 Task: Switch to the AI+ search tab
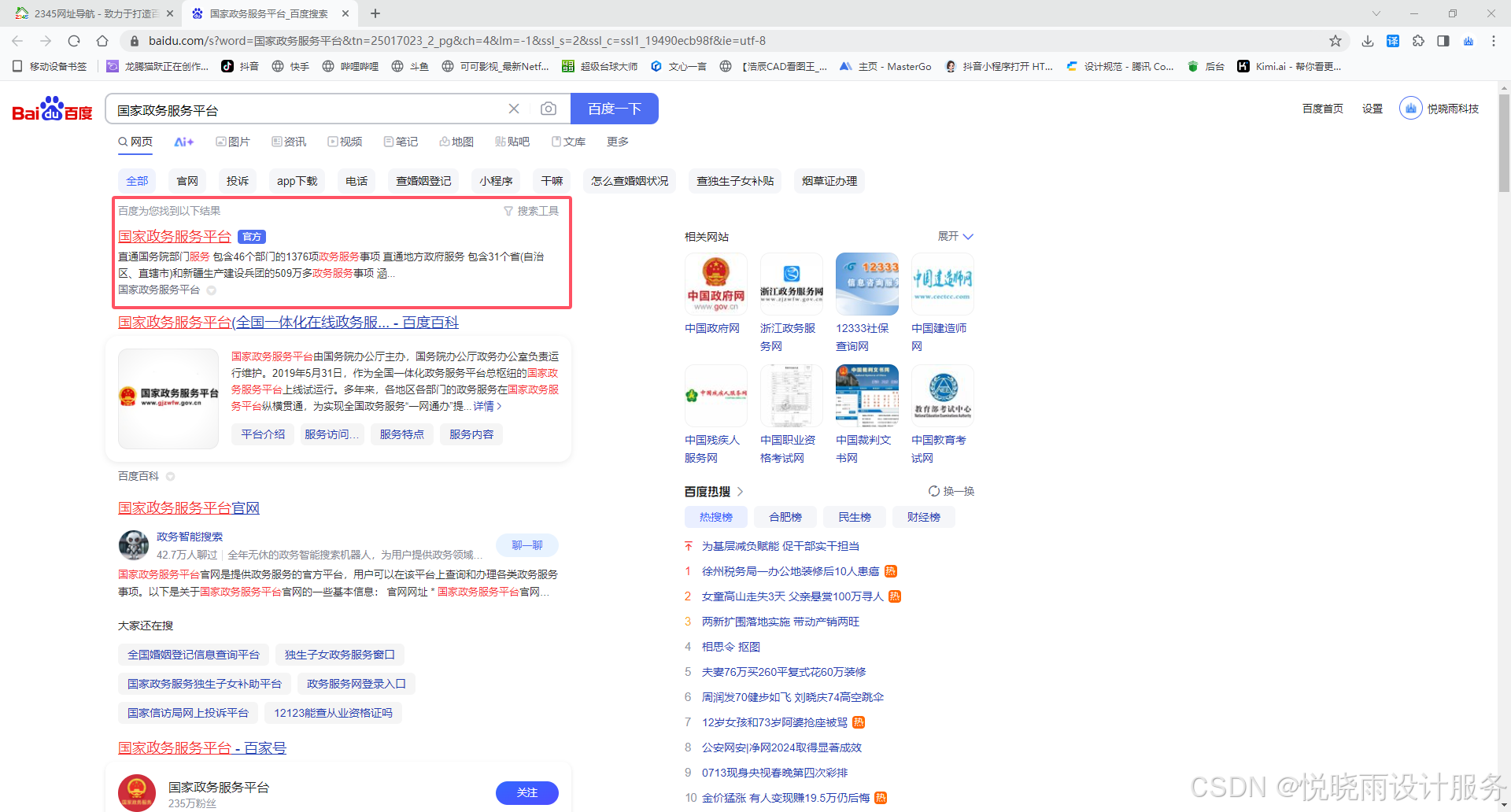(x=183, y=142)
